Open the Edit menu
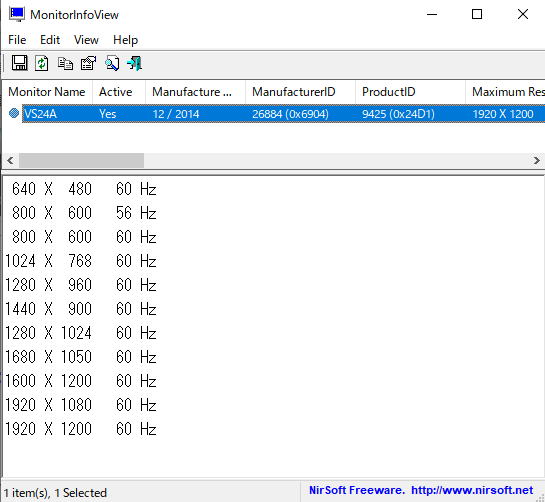The image size is (545, 502). [x=50, y=40]
